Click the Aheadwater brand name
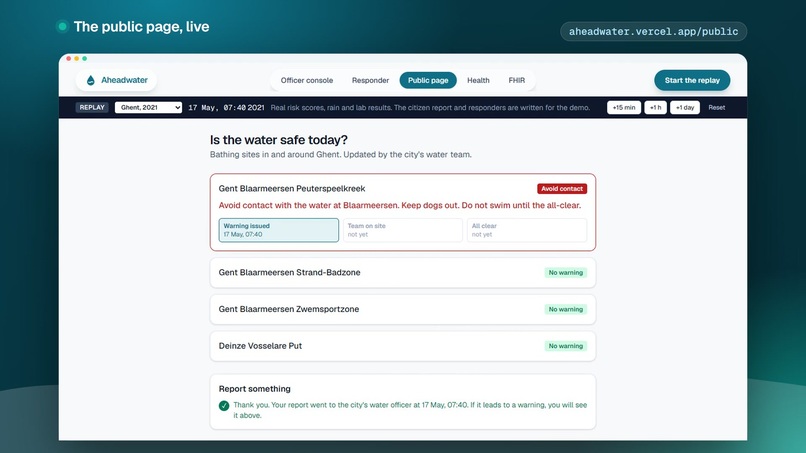806x453 pixels. (x=124, y=80)
